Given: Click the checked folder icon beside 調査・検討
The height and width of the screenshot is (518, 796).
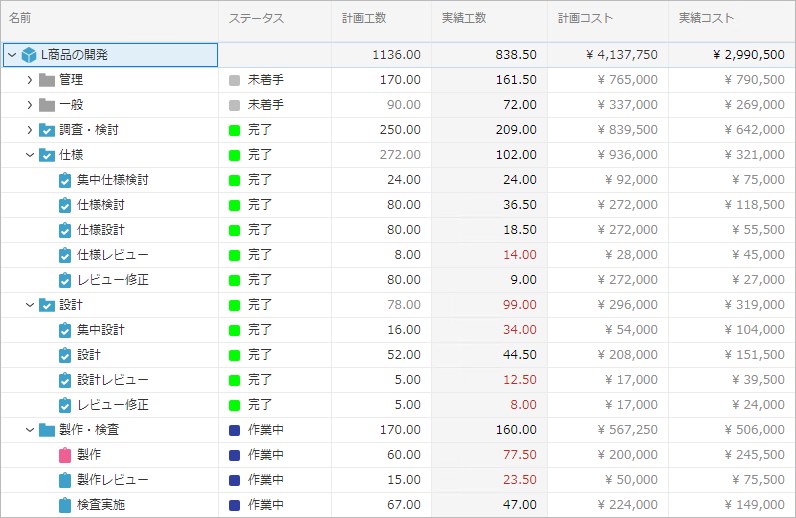Looking at the screenshot, I should point(47,130).
